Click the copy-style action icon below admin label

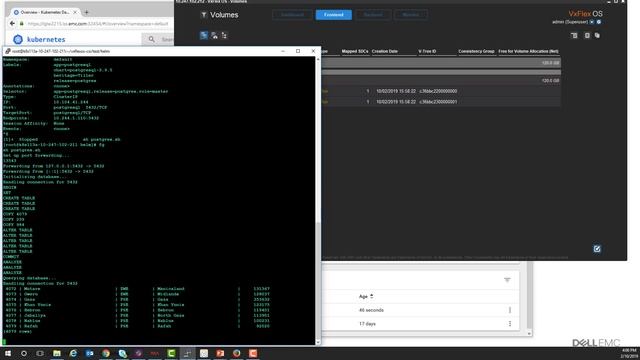coord(597,36)
